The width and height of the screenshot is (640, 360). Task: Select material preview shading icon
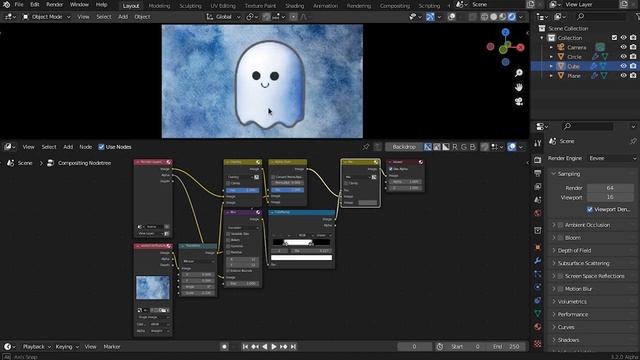[x=503, y=17]
